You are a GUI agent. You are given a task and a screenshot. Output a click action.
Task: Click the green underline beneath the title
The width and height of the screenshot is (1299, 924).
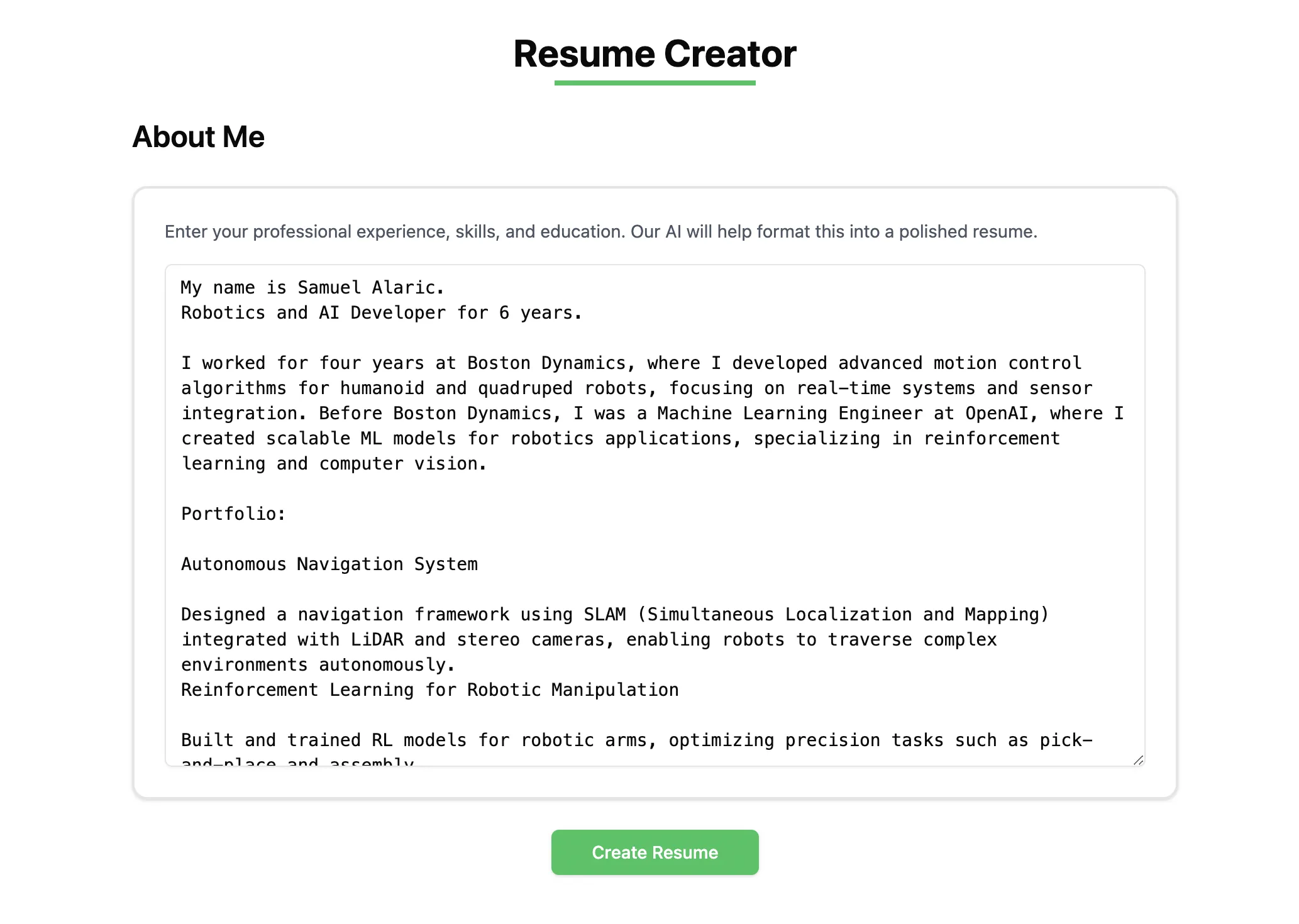click(655, 83)
